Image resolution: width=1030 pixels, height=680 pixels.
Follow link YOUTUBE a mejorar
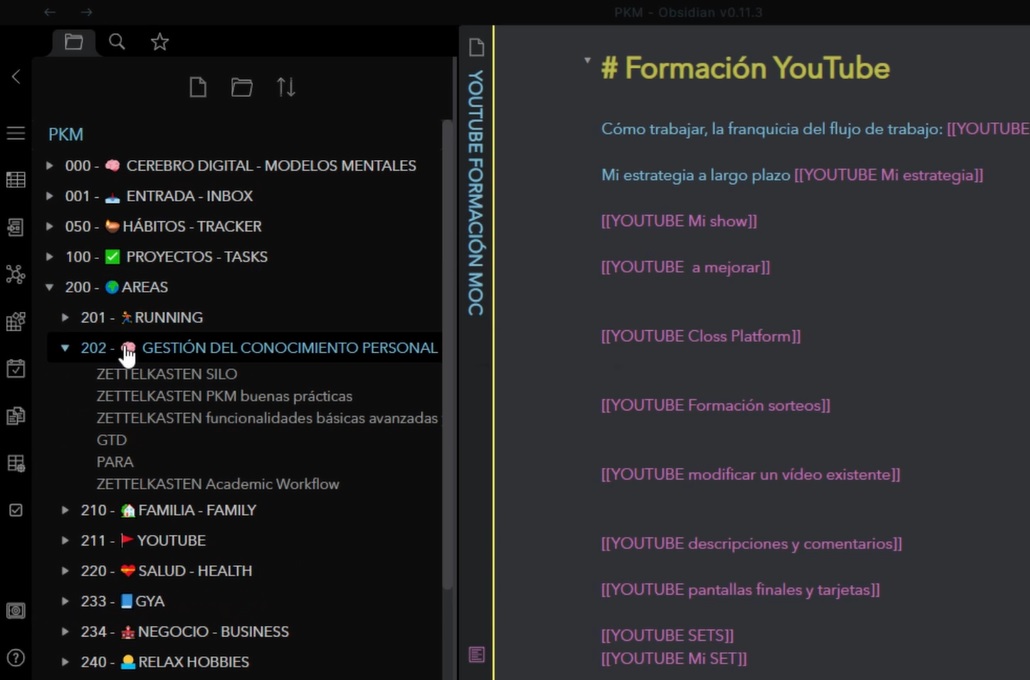click(x=686, y=267)
